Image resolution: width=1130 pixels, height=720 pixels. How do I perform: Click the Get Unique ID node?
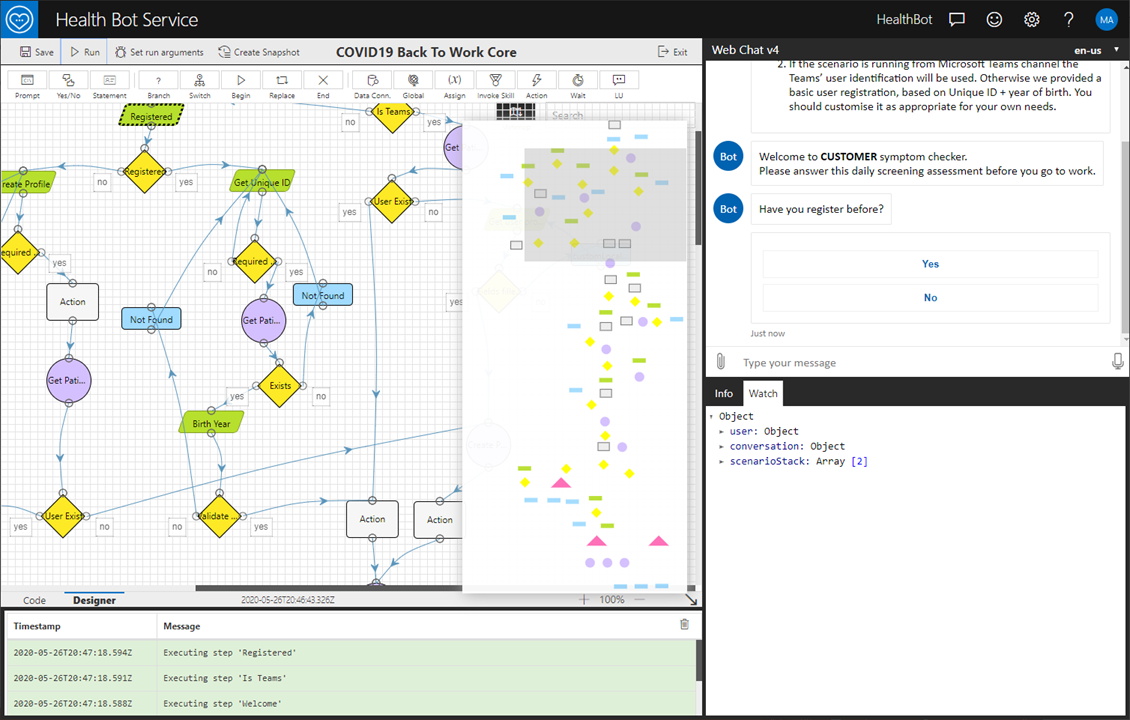coord(261,183)
